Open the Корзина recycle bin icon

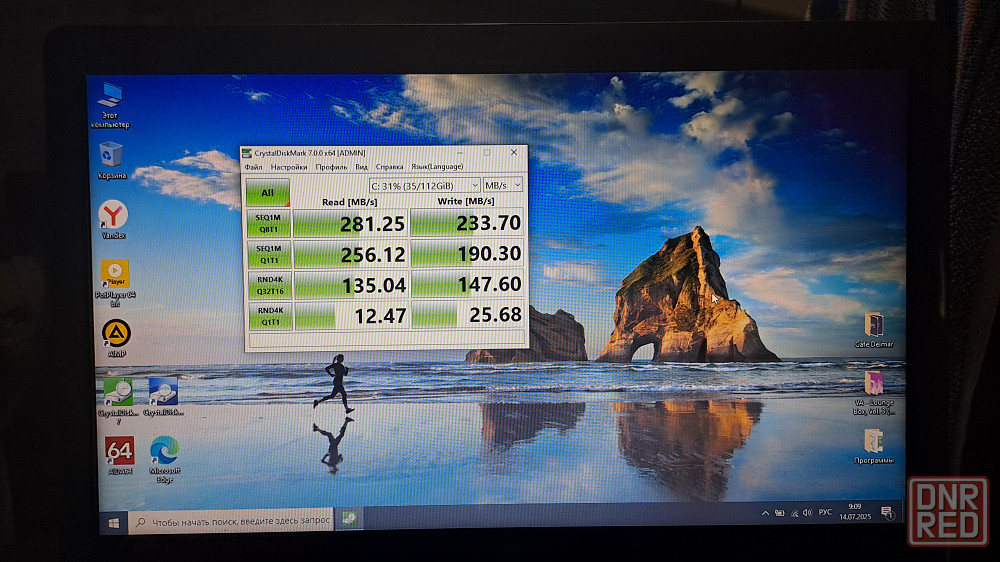tap(112, 160)
